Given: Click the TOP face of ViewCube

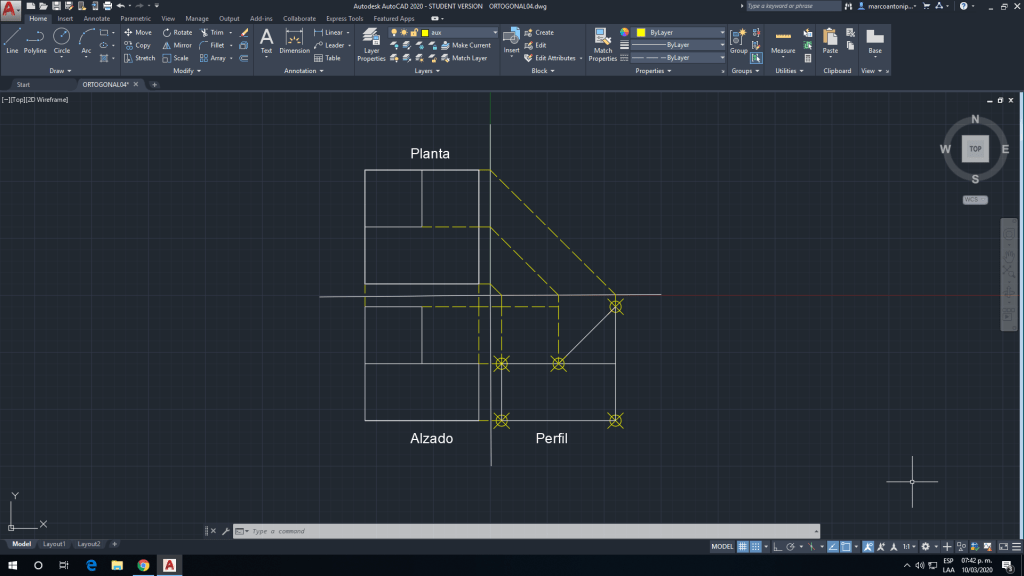Looking at the screenshot, I should [975, 149].
